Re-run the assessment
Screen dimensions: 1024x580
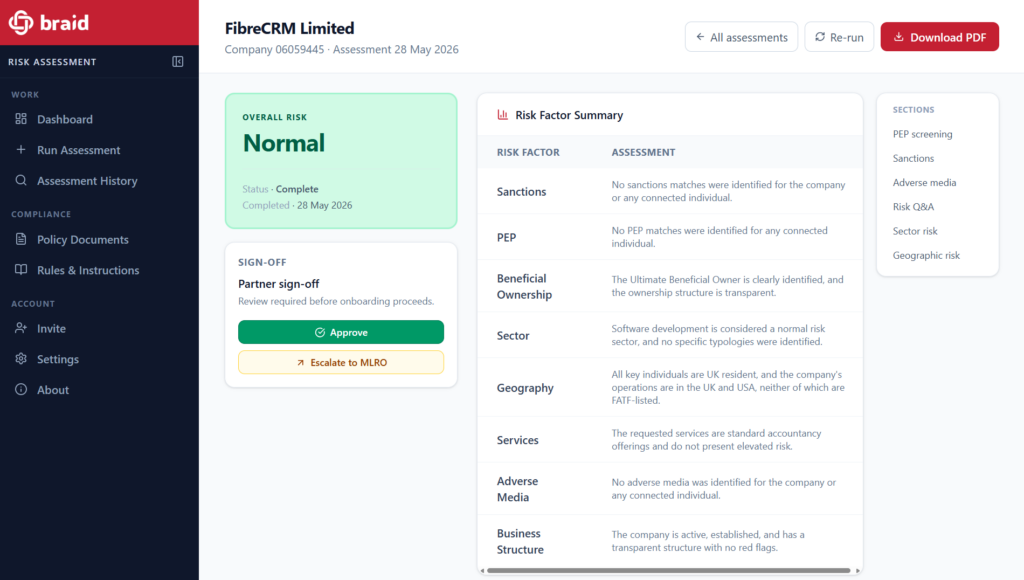coord(839,37)
